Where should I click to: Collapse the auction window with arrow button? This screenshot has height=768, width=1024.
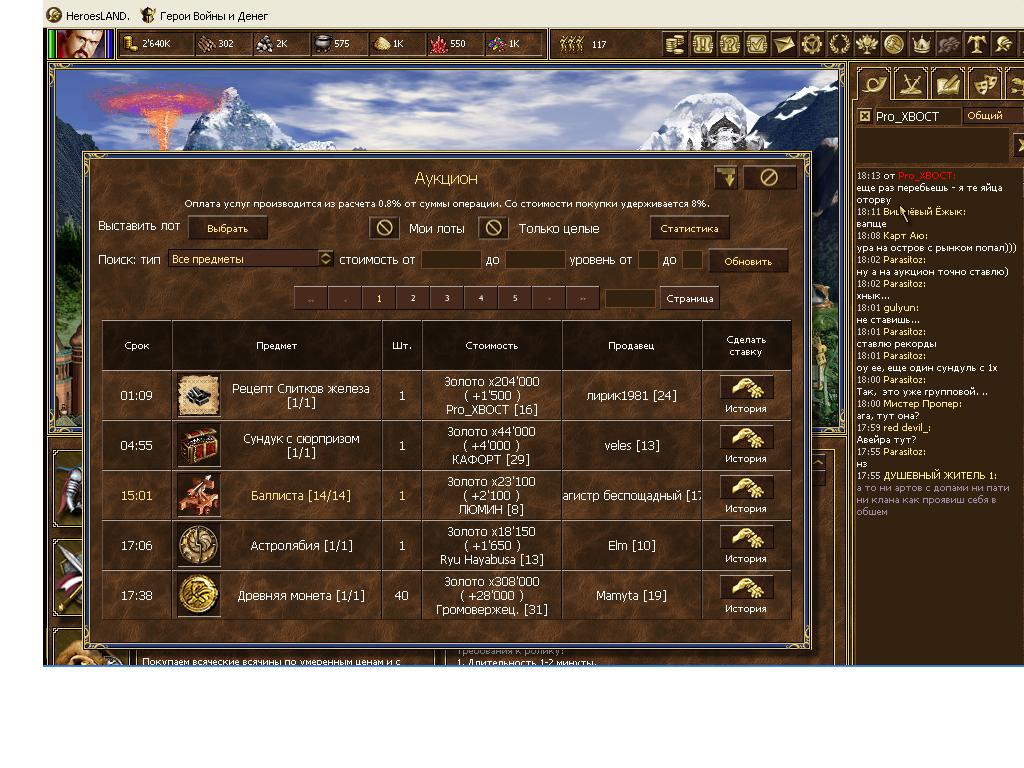pos(726,178)
